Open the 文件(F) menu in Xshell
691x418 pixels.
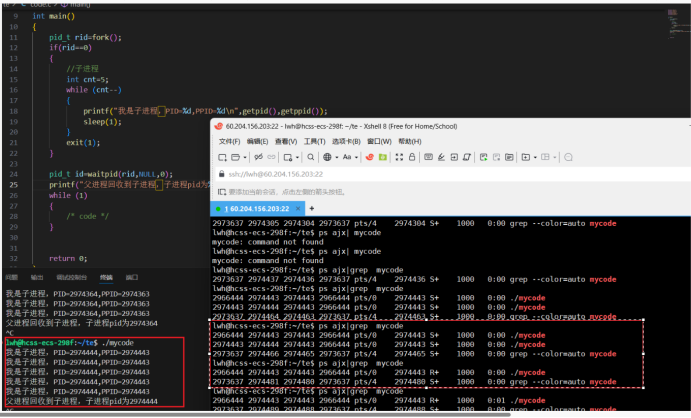[230, 141]
